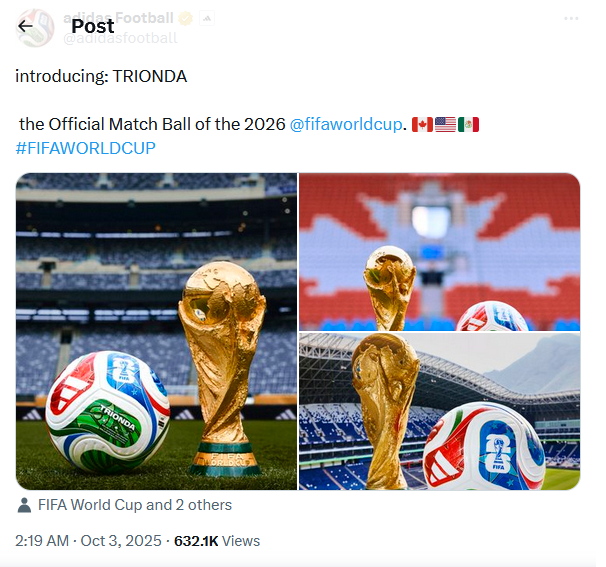606x567 pixels.
Task: Open the #FIFAWORLDCUP hashtag link
Action: pyautogui.click(x=85, y=149)
